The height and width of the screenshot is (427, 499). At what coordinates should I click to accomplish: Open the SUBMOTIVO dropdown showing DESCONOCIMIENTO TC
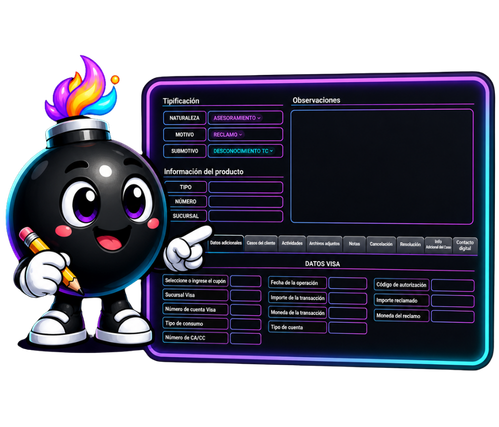[245, 151]
